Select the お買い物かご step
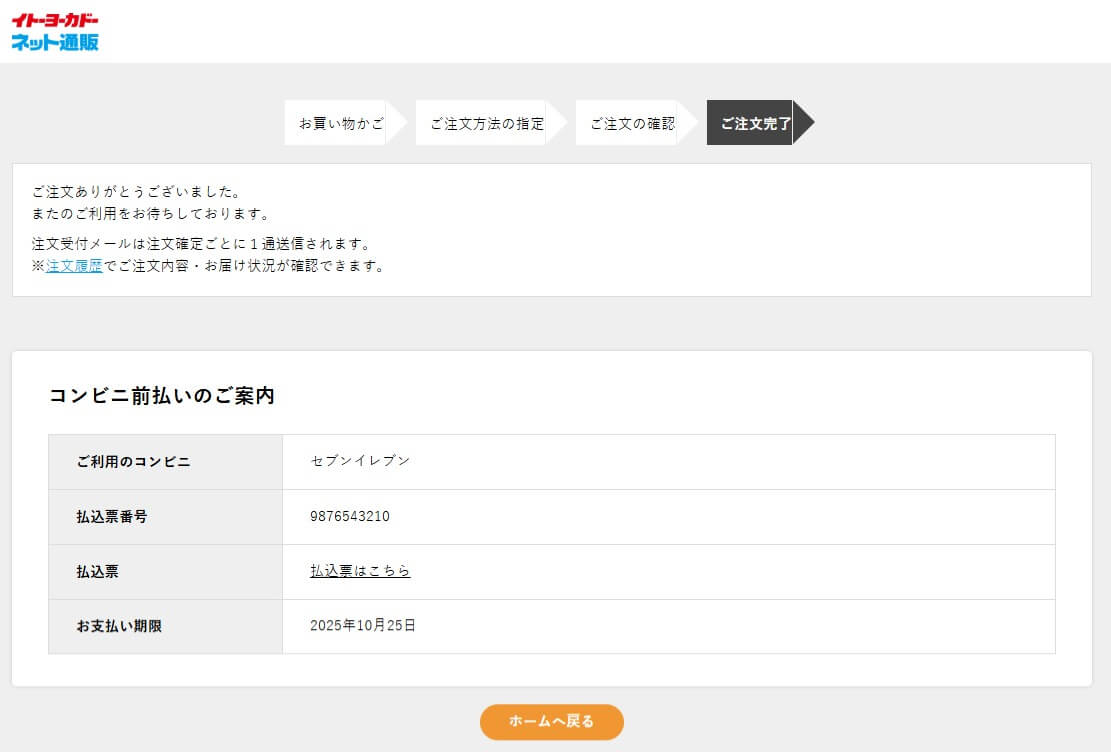Image resolution: width=1111 pixels, height=752 pixels. point(340,123)
